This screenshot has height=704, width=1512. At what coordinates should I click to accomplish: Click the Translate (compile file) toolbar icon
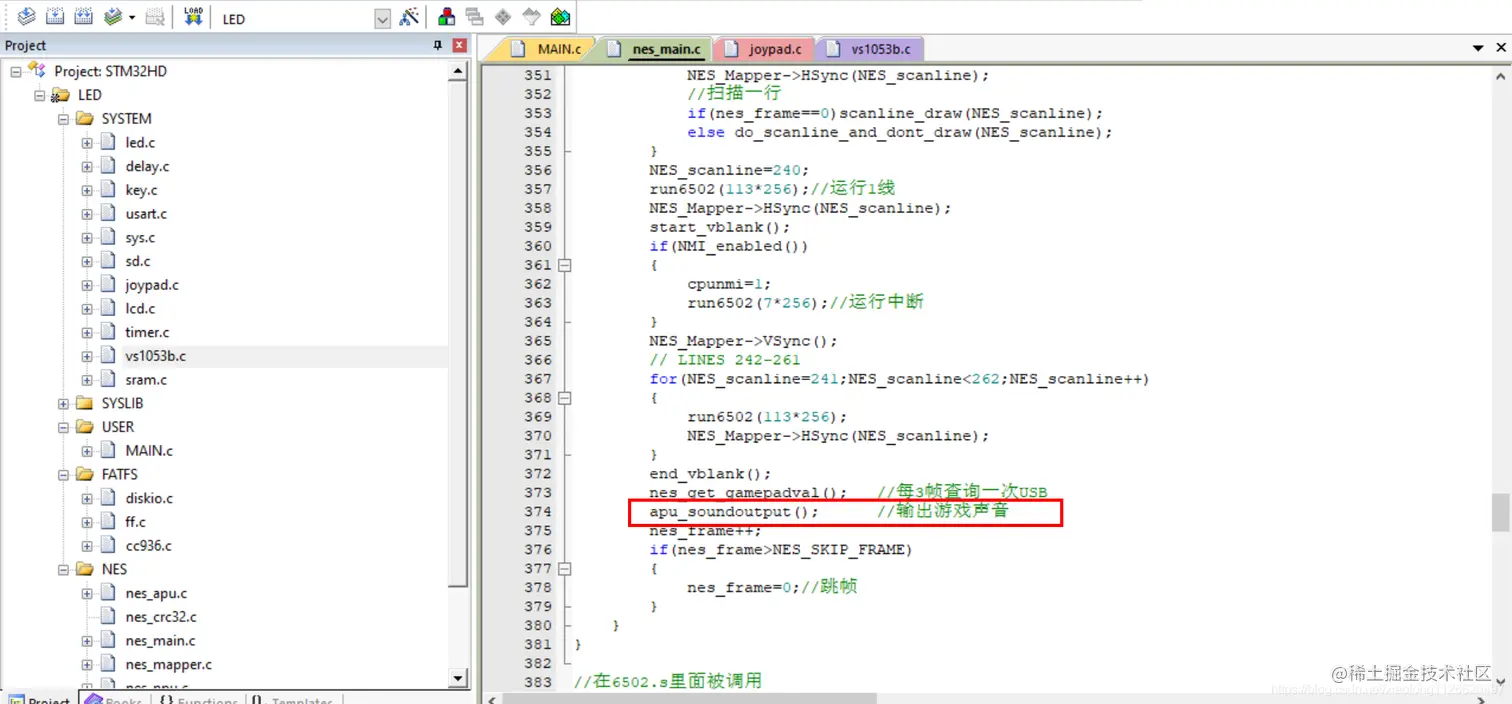pyautogui.click(x=27, y=17)
